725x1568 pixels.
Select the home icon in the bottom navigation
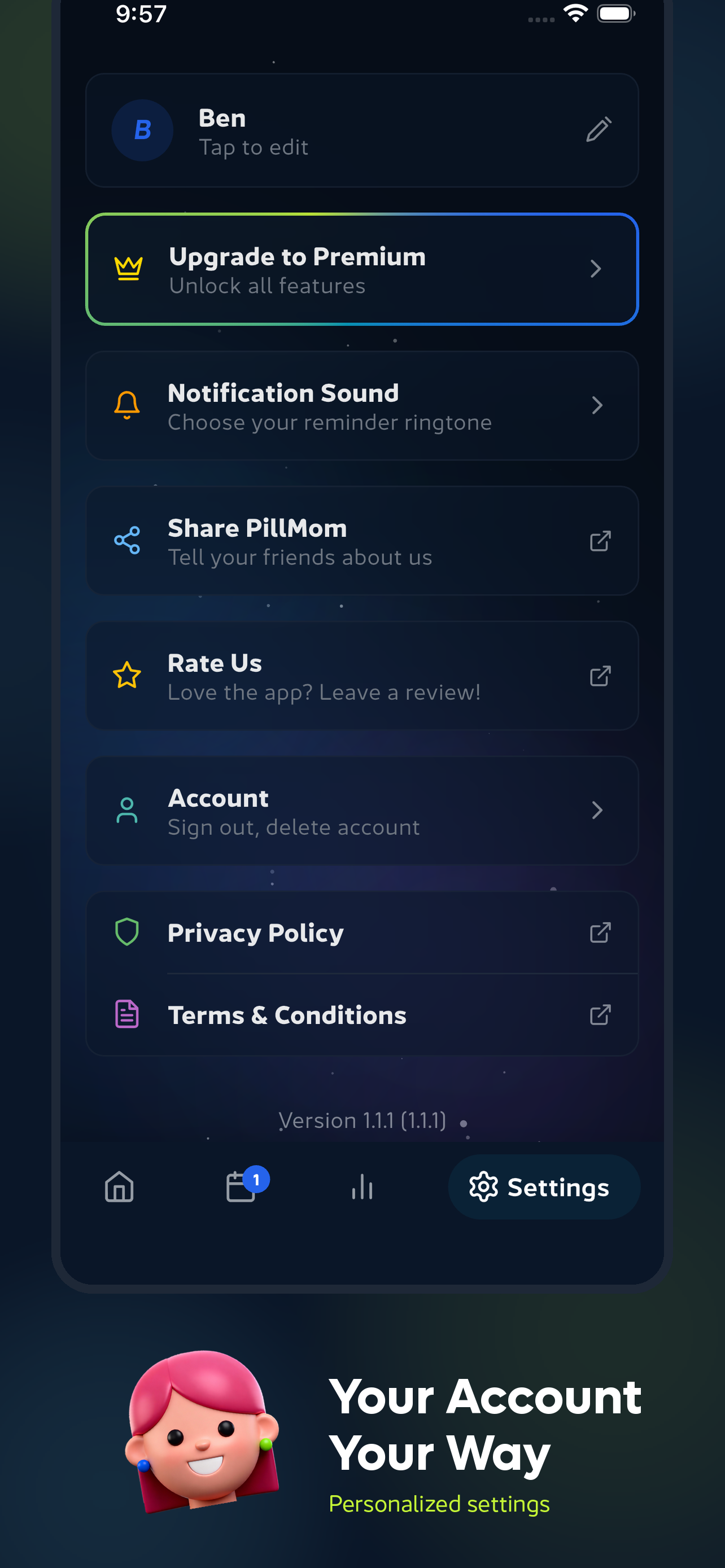pyautogui.click(x=119, y=1186)
